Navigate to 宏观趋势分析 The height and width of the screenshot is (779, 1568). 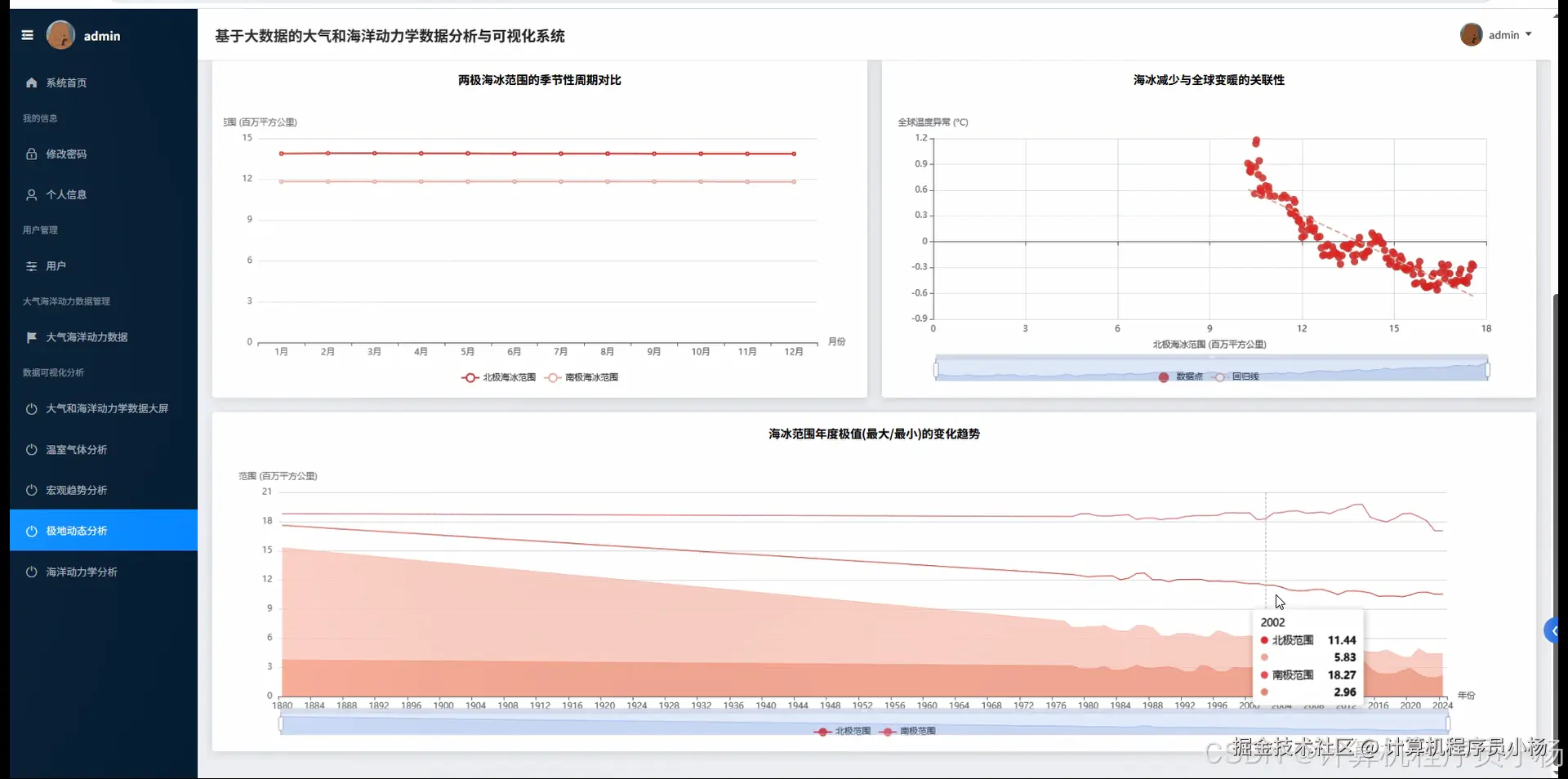pyautogui.click(x=104, y=490)
